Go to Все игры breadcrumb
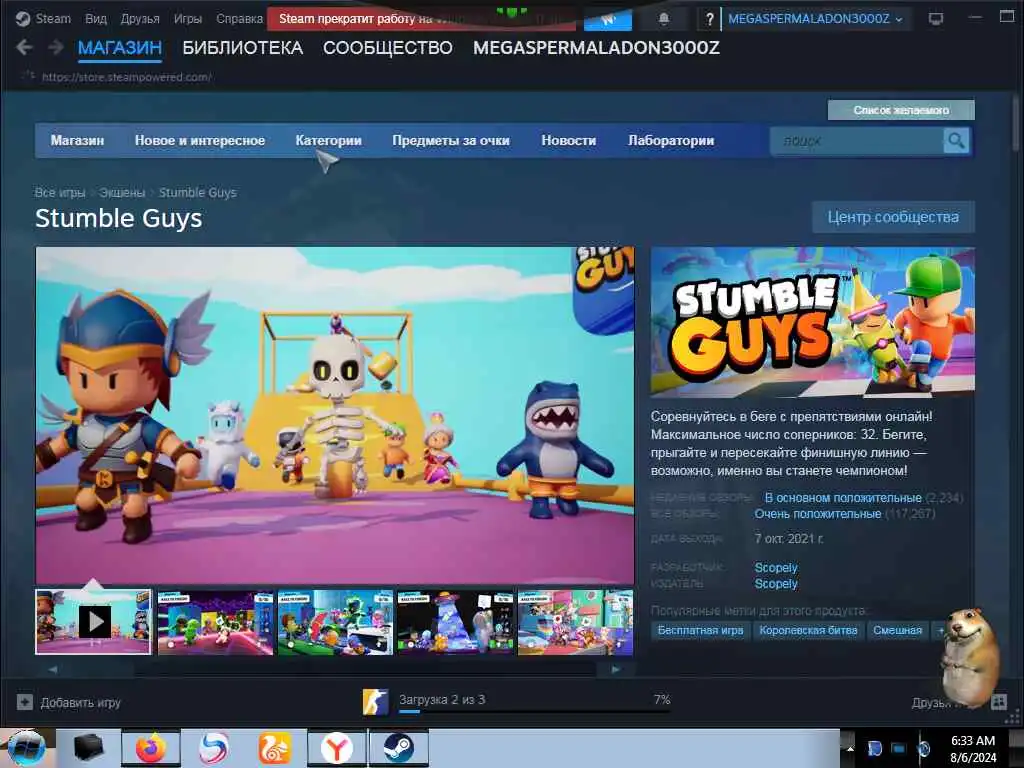1024x768 pixels. coord(59,193)
